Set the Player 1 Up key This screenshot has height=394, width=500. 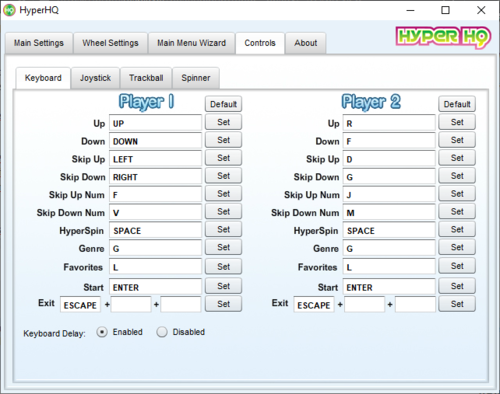(223, 122)
